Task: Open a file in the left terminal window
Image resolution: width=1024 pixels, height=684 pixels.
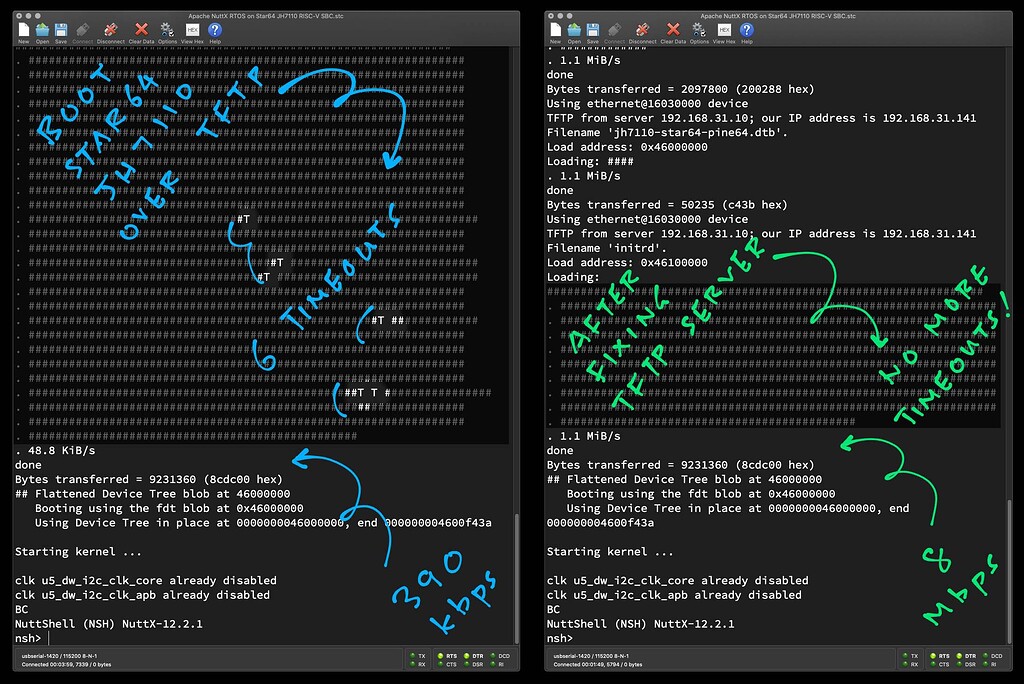Action: (x=42, y=32)
